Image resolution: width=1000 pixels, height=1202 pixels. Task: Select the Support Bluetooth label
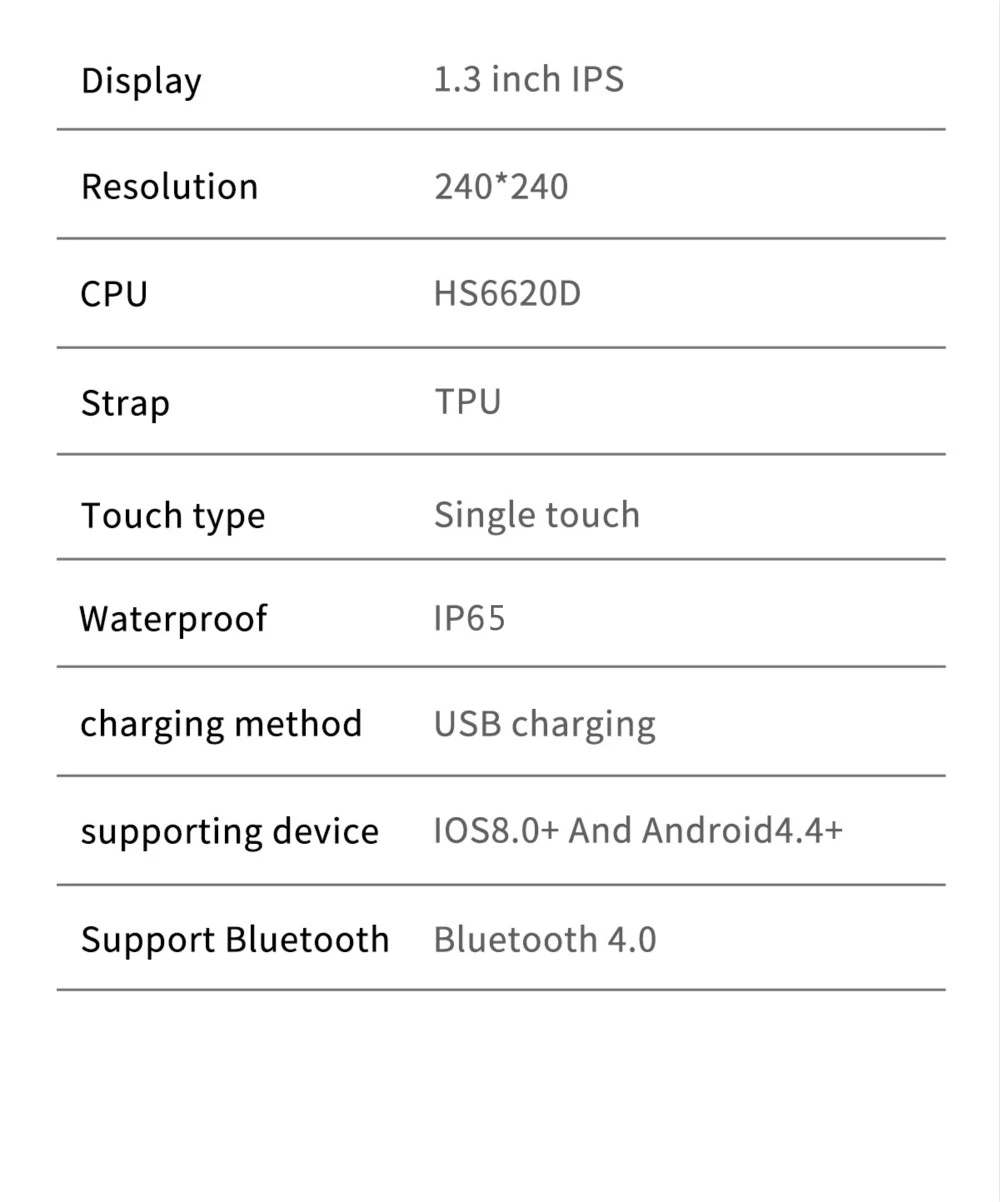[235, 941]
